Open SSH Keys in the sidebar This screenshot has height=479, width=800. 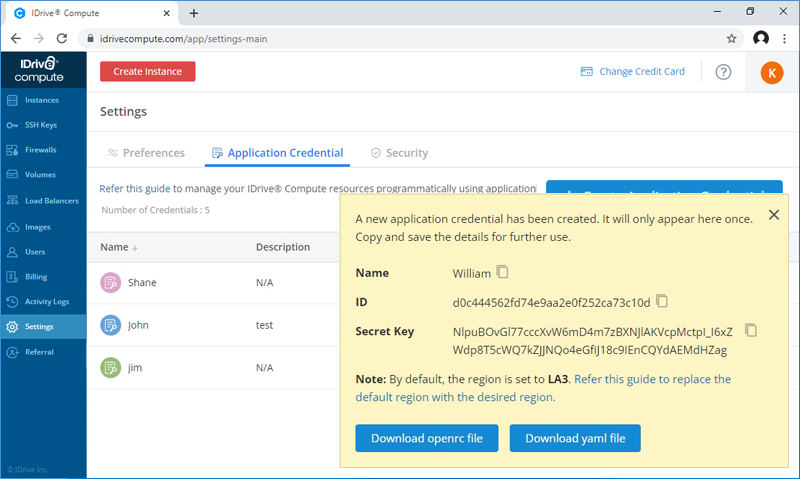click(43, 125)
